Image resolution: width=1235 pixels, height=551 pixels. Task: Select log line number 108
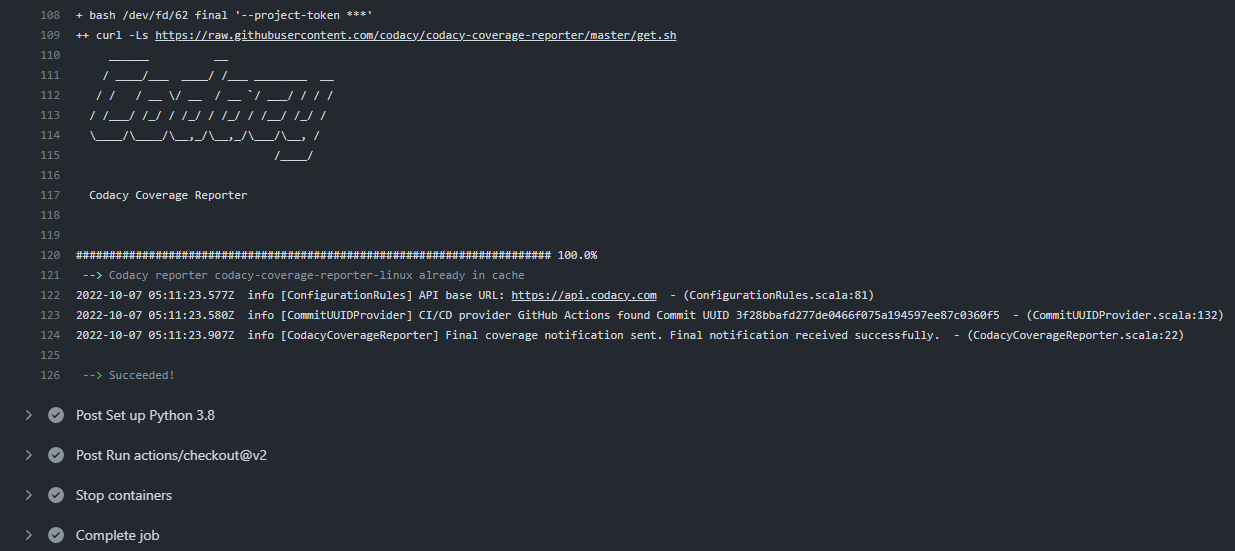tap(51, 15)
